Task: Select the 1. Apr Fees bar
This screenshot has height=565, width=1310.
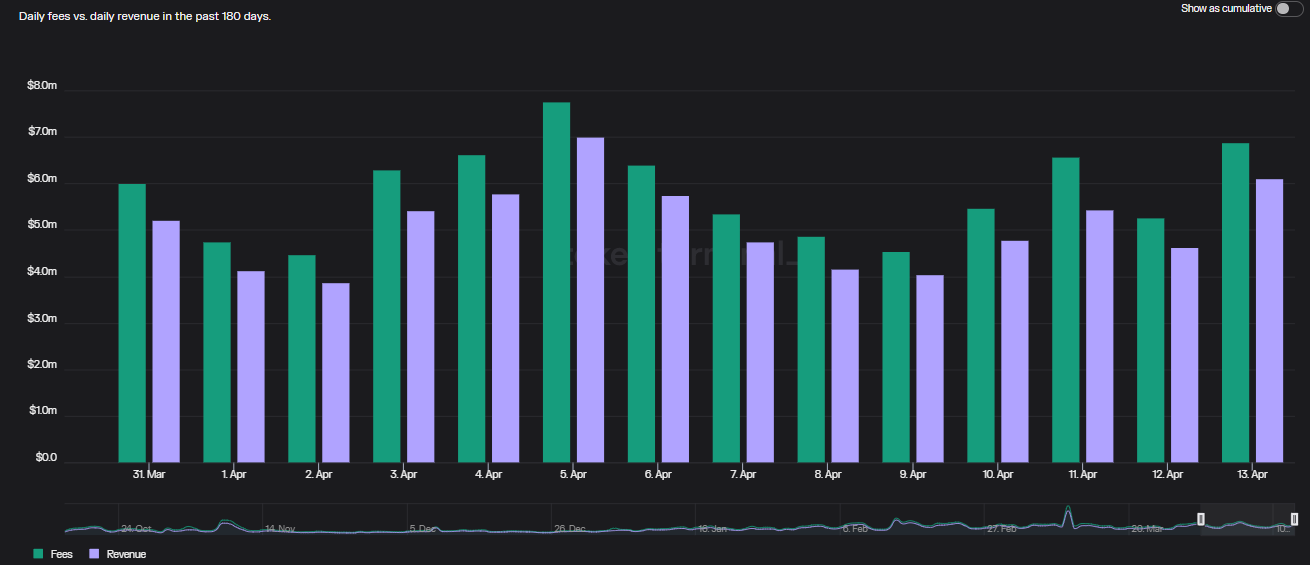Action: pyautogui.click(x=217, y=353)
